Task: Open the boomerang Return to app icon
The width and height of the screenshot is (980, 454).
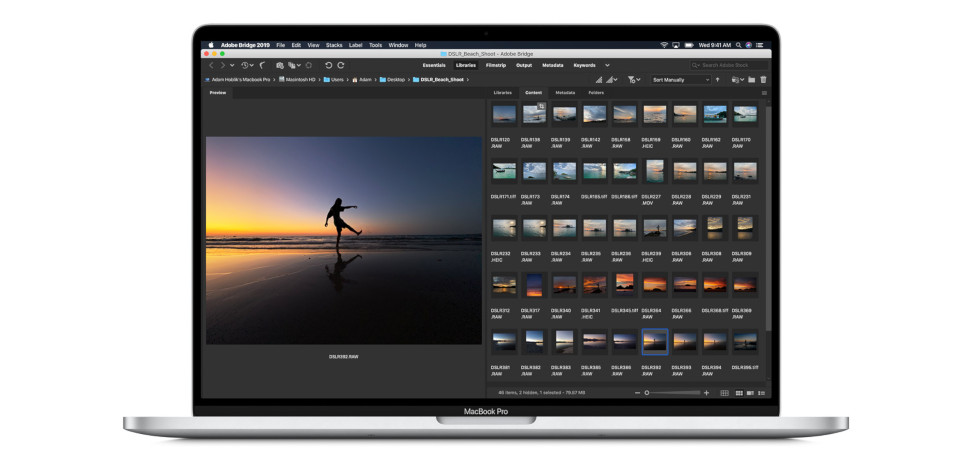Action: (262, 65)
